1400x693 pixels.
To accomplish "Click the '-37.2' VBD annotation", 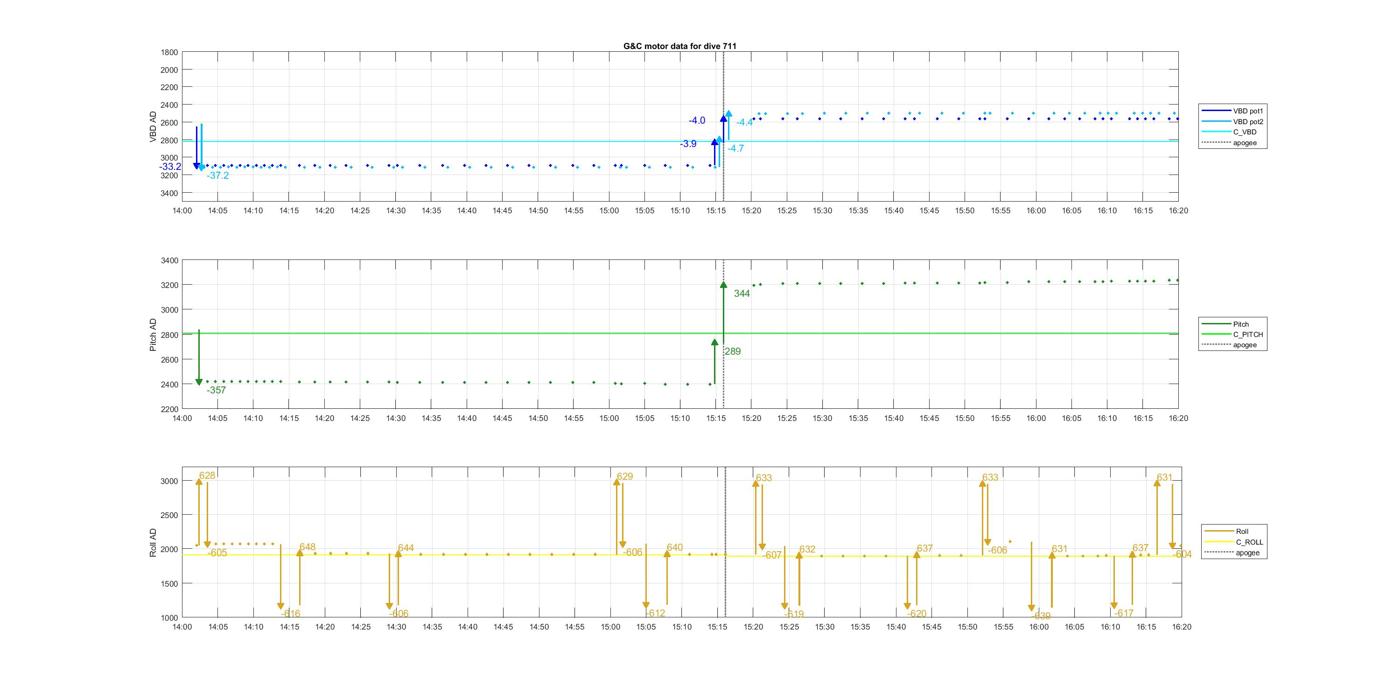I will [x=218, y=175].
